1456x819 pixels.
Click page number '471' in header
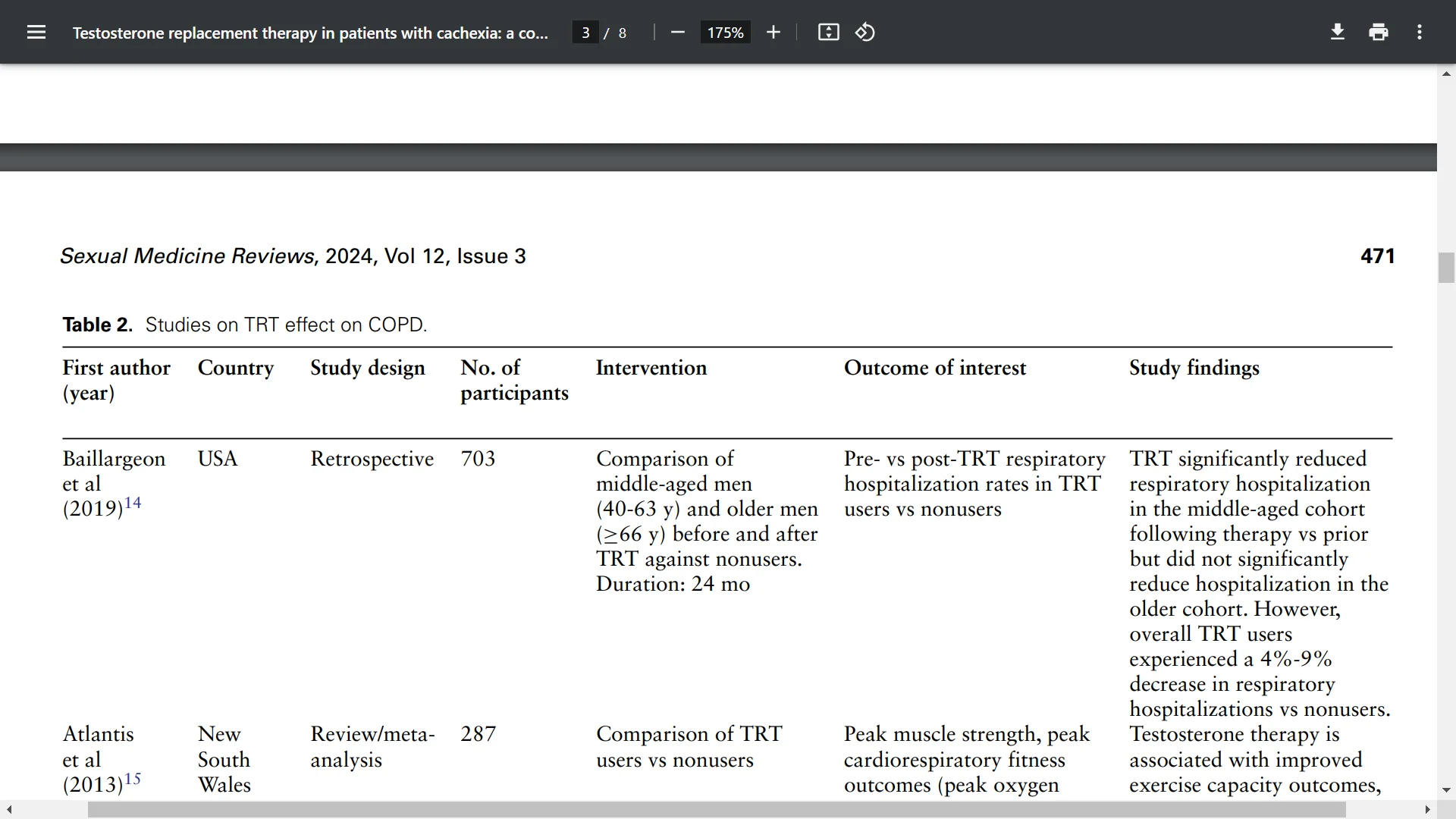coord(1377,256)
